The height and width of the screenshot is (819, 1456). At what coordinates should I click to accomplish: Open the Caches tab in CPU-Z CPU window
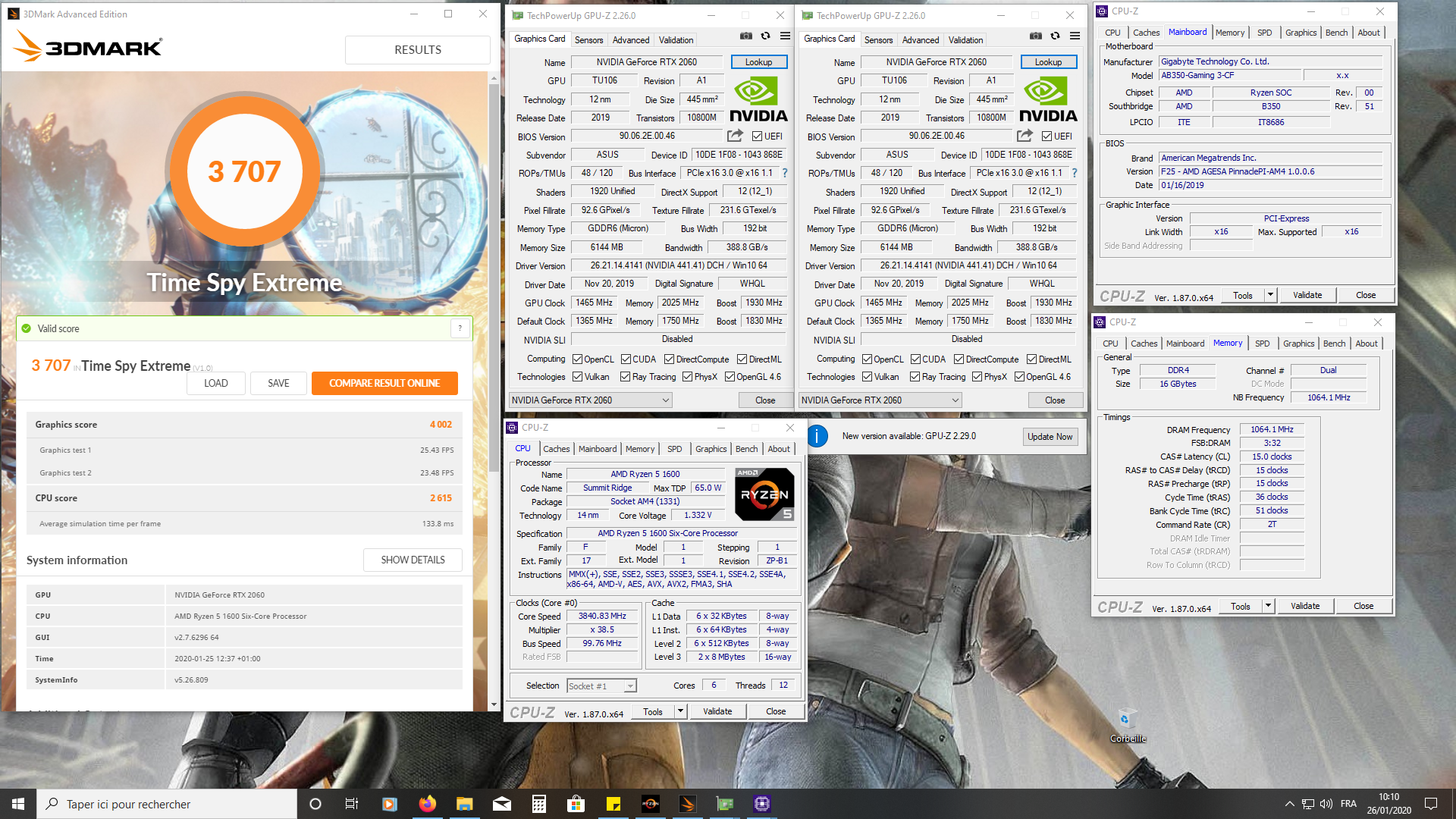point(556,449)
